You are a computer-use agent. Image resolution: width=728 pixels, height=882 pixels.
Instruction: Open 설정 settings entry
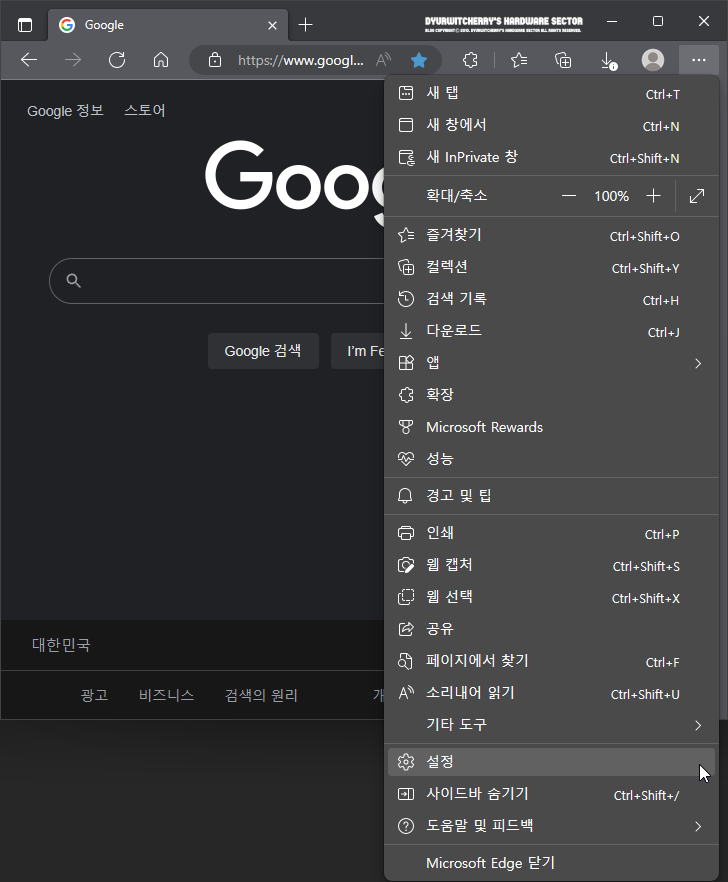click(x=551, y=762)
